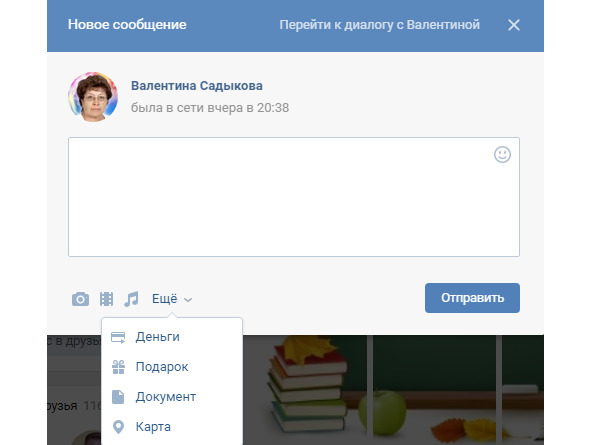The width and height of the screenshot is (591, 445).
Task: Open Перейти к диалогу с Валентиной link
Action: pyautogui.click(x=380, y=25)
